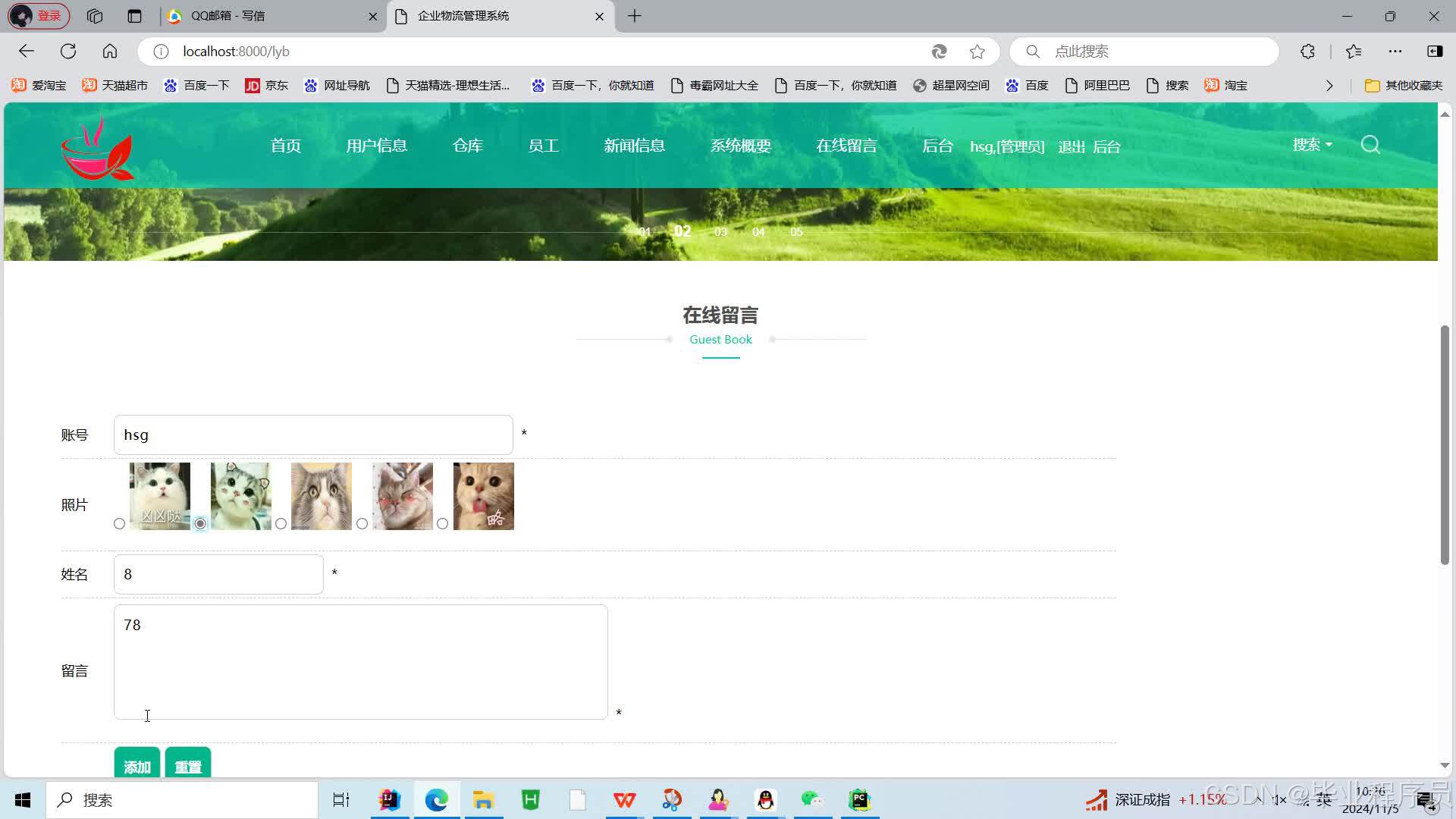Click the browser favorites star icon
The height and width of the screenshot is (819, 1456).
(x=977, y=51)
